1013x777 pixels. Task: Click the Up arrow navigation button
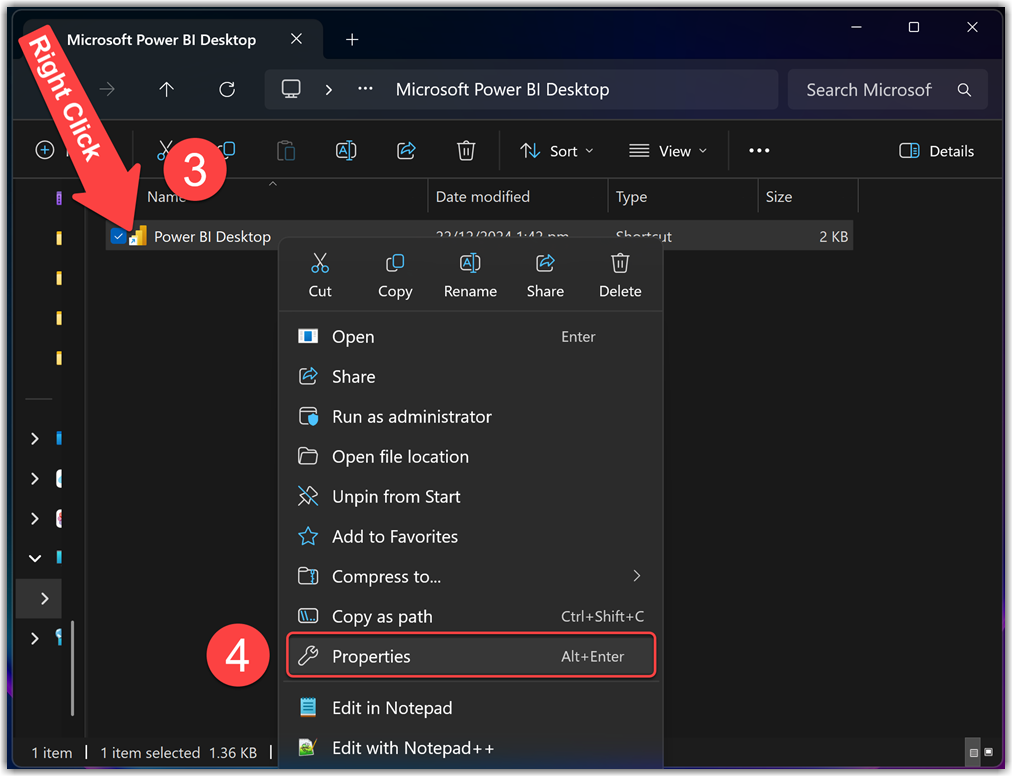tap(167, 89)
